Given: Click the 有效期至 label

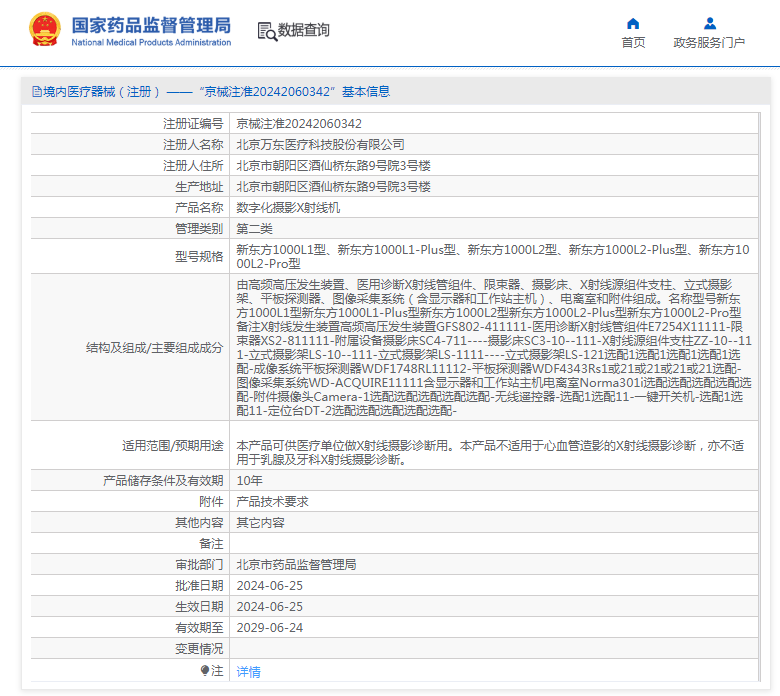Looking at the screenshot, I should pyautogui.click(x=199, y=627).
